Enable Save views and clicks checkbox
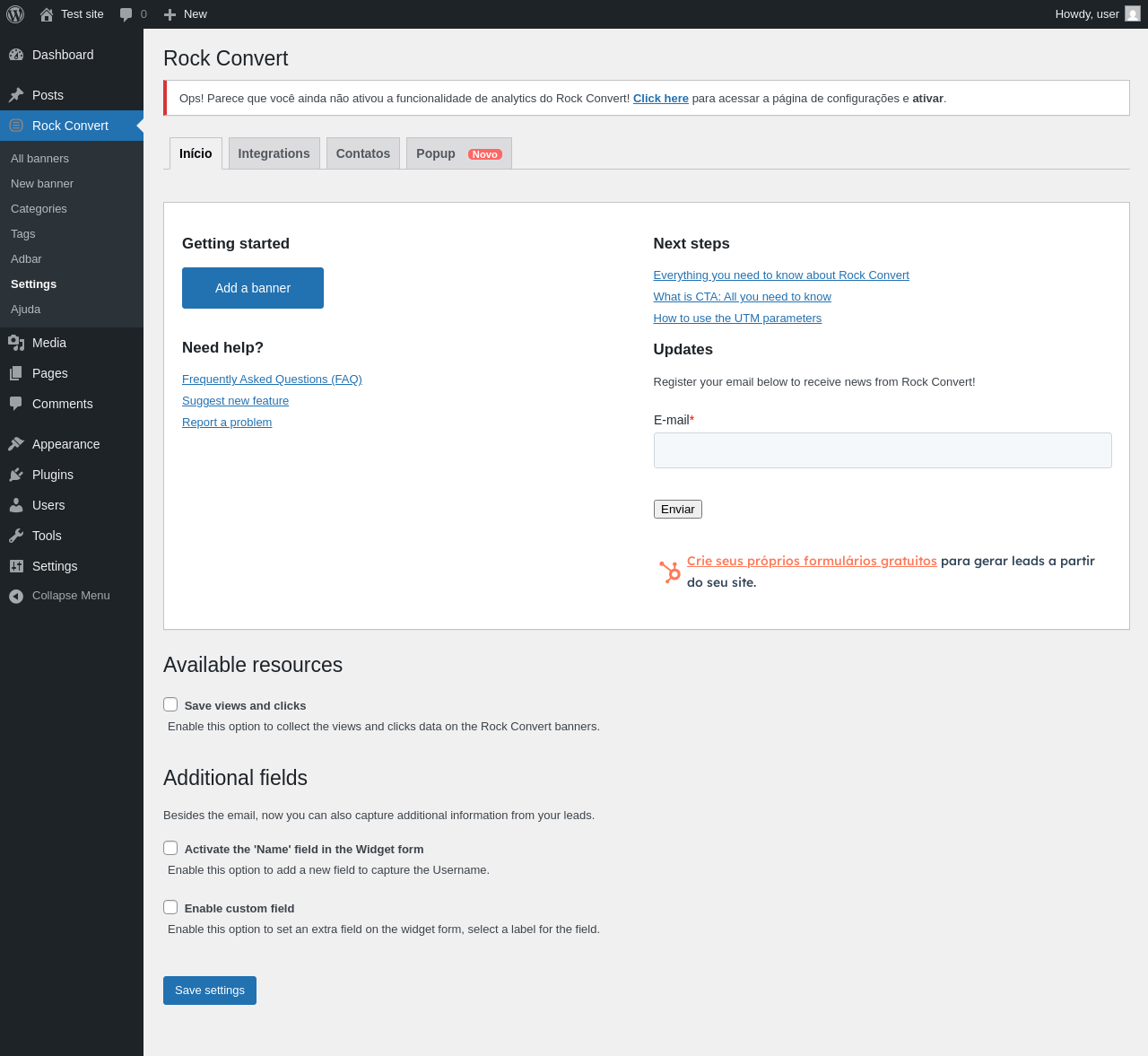The image size is (1148, 1056). click(x=170, y=704)
